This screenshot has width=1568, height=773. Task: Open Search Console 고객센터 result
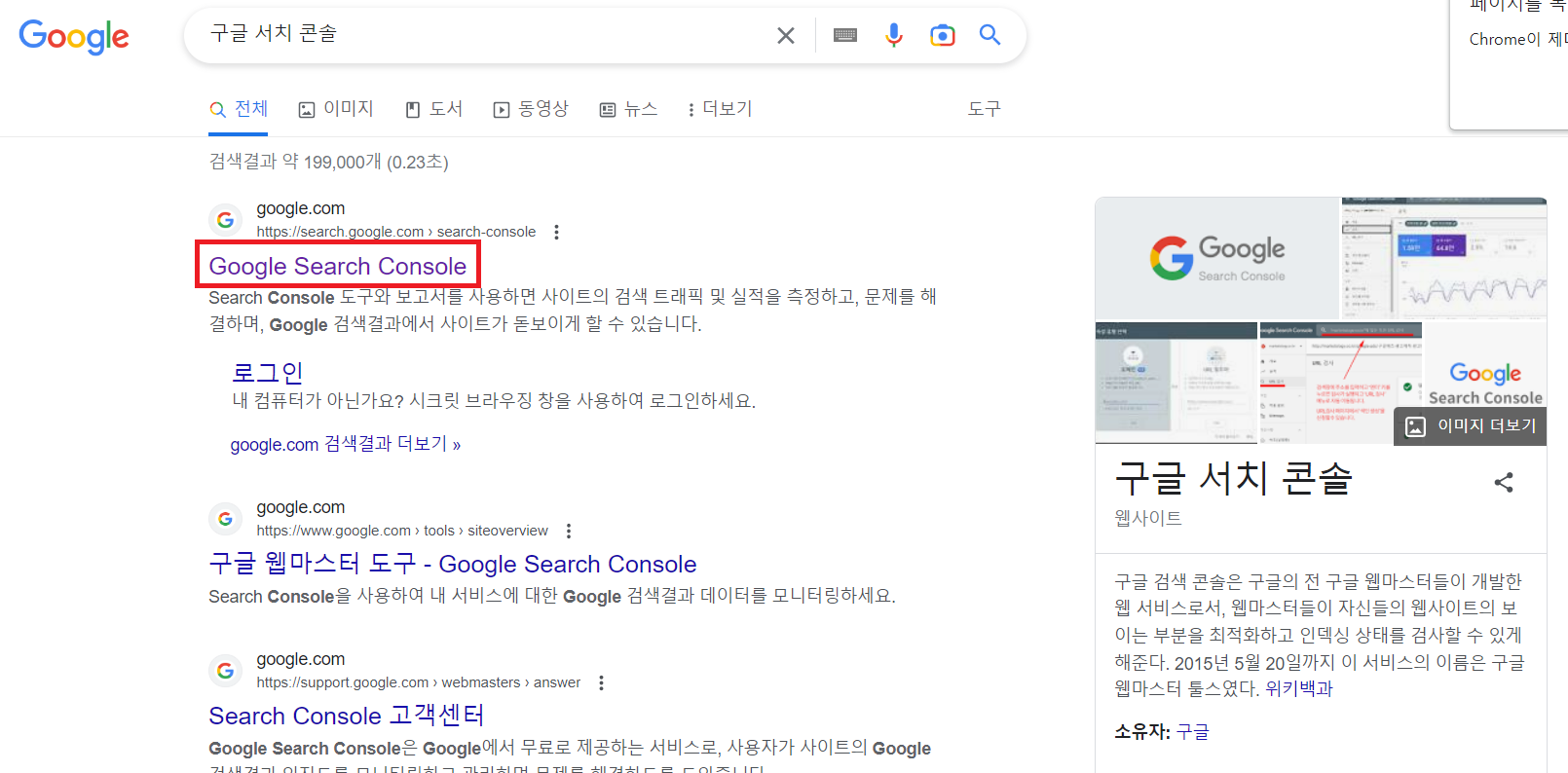click(x=347, y=716)
